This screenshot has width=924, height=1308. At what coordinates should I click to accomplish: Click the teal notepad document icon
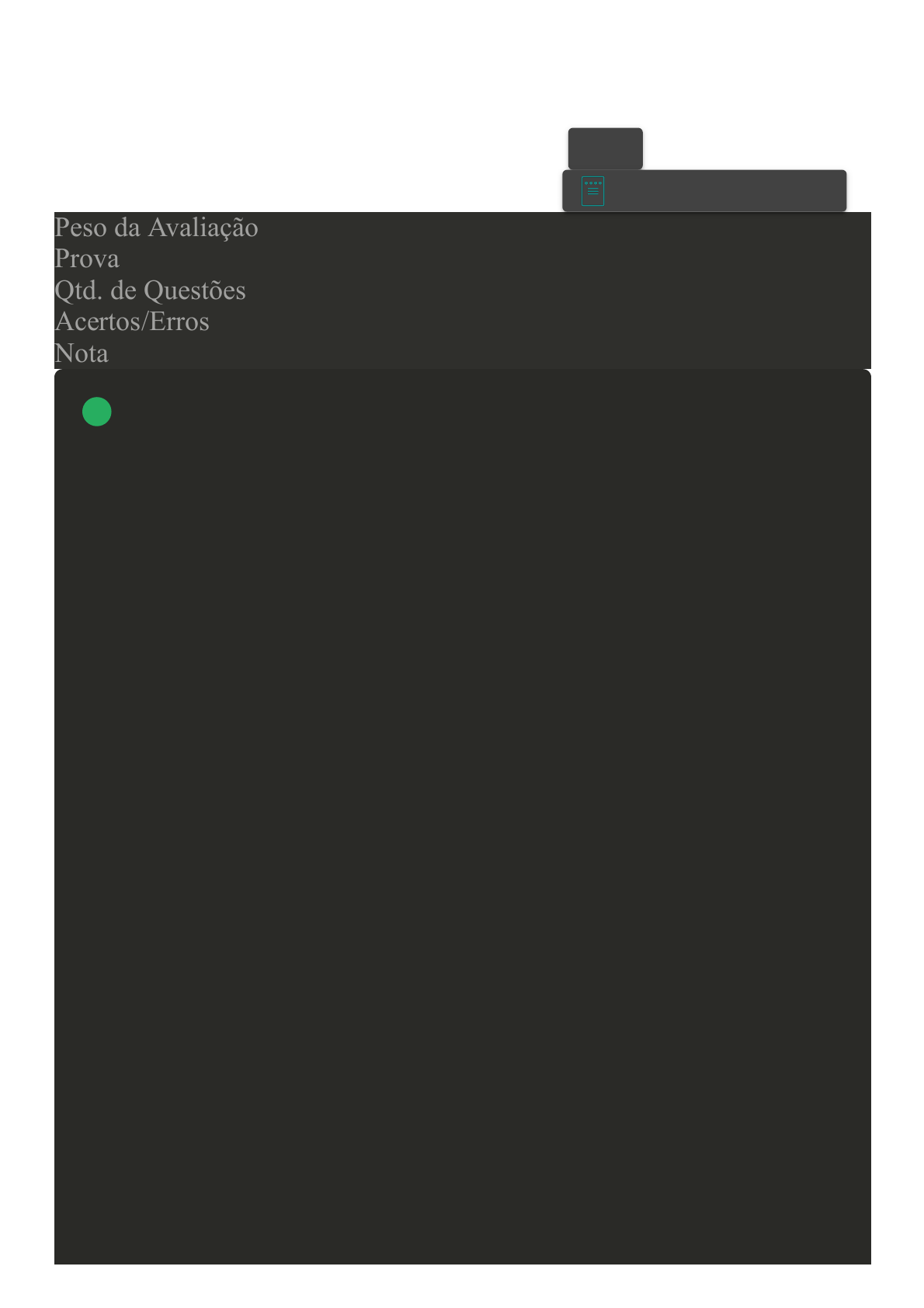point(592,190)
